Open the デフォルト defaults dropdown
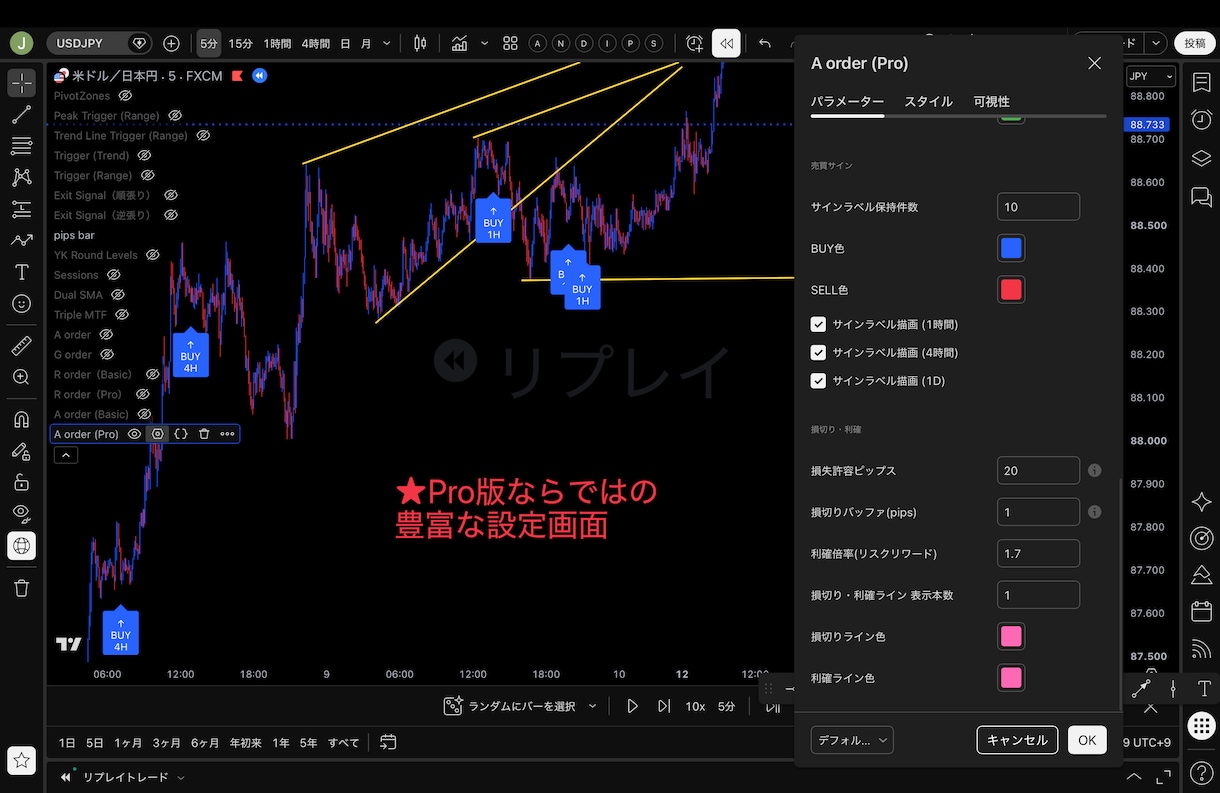The image size is (1220, 793). (852, 740)
